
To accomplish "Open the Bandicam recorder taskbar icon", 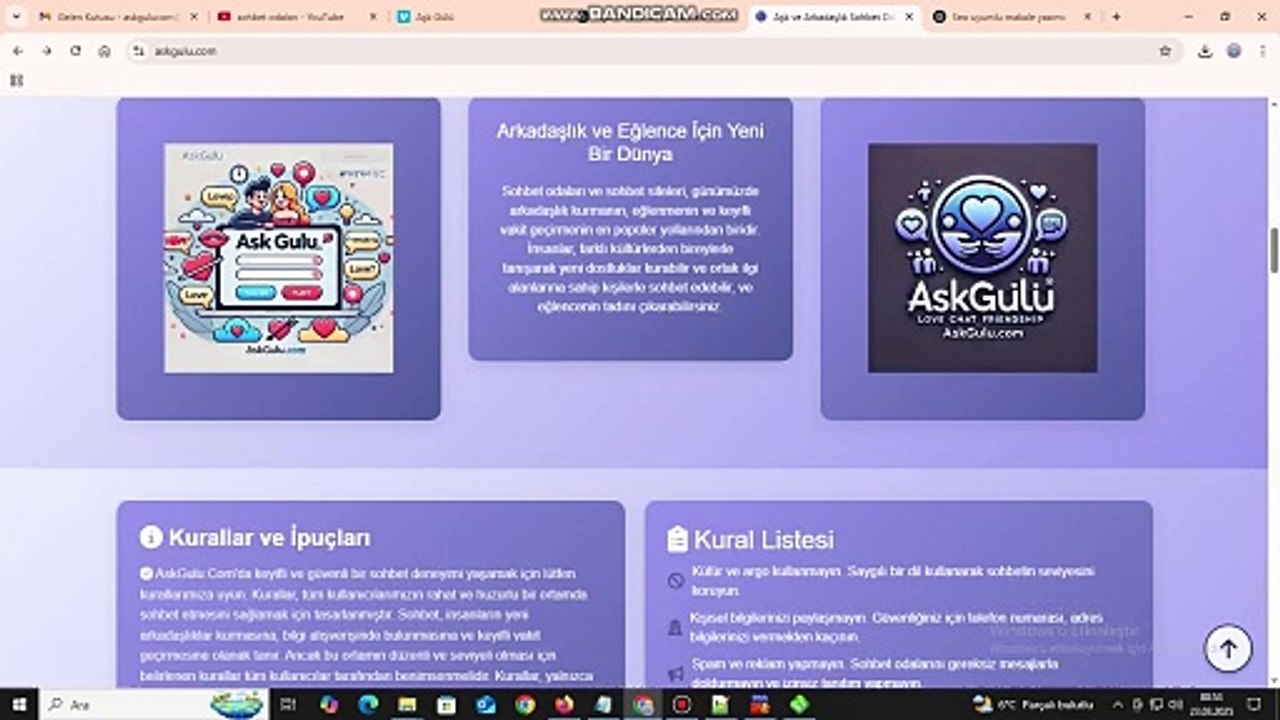I will (682, 705).
